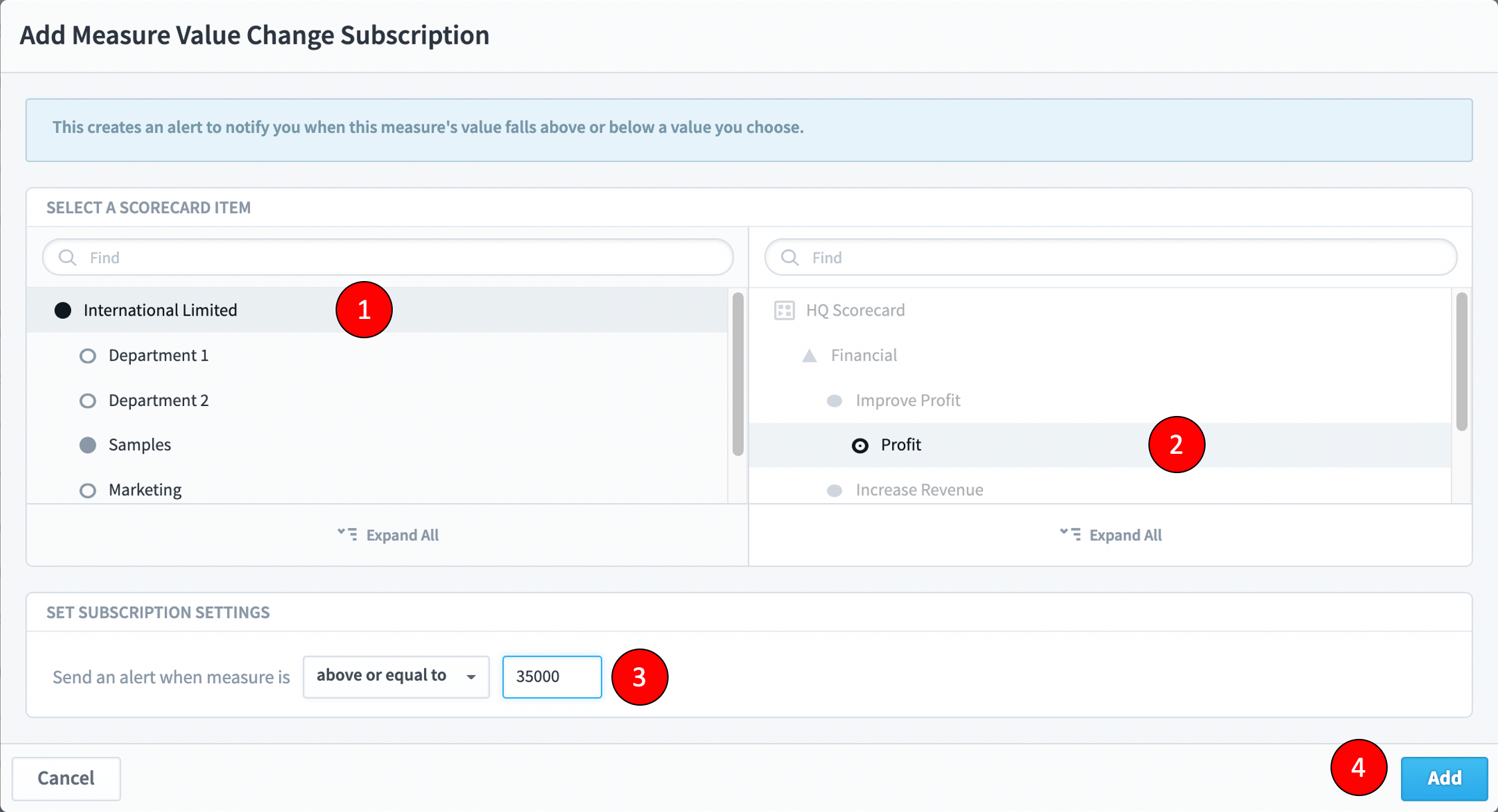Click the filled circle icon beside Samples
Viewport: 1498px width, 812px height.
pyautogui.click(x=87, y=445)
